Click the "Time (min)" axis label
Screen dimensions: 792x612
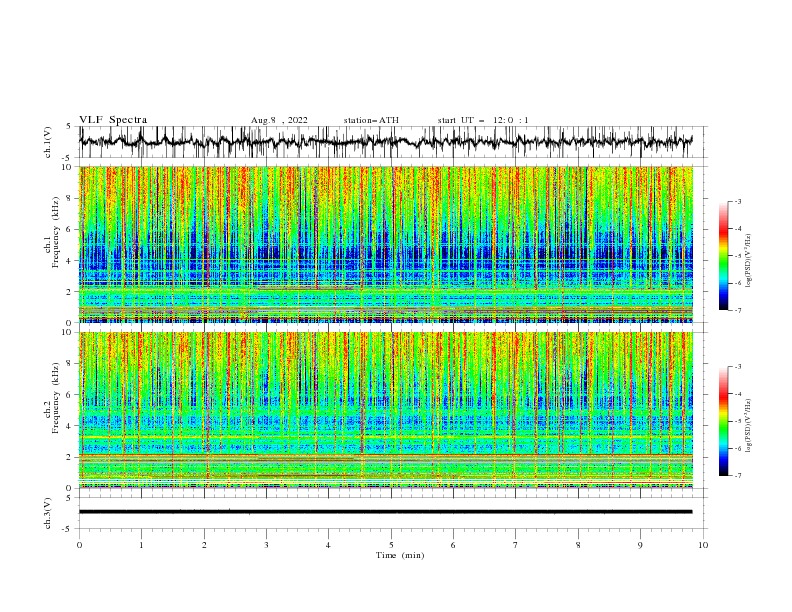[x=400, y=555]
